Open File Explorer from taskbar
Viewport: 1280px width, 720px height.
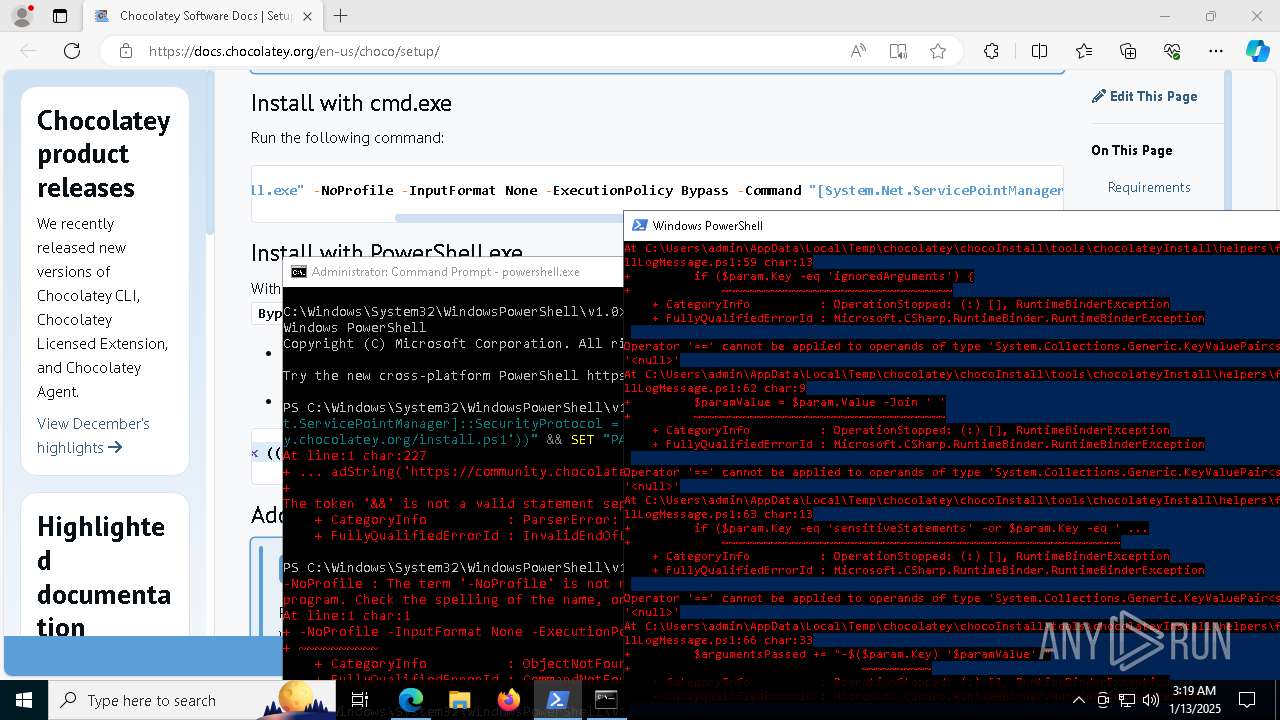pos(460,700)
